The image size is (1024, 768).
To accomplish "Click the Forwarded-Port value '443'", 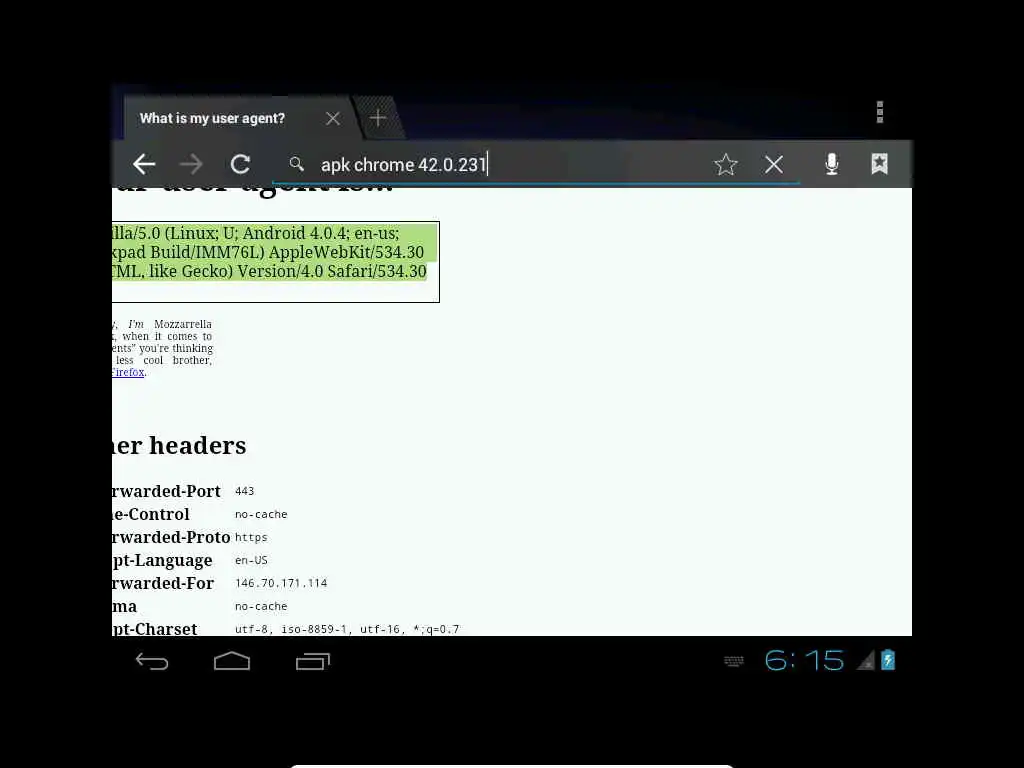I will (x=244, y=491).
